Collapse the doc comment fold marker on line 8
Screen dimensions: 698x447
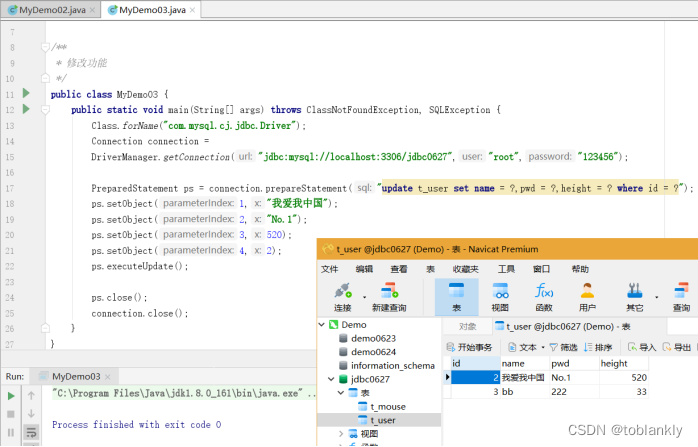[45, 47]
